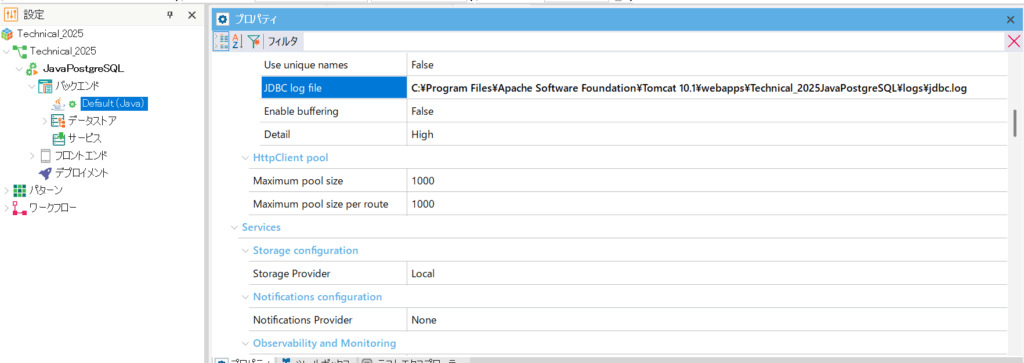
Task: Click the ワークフロー diagram icon
Action: (20, 208)
